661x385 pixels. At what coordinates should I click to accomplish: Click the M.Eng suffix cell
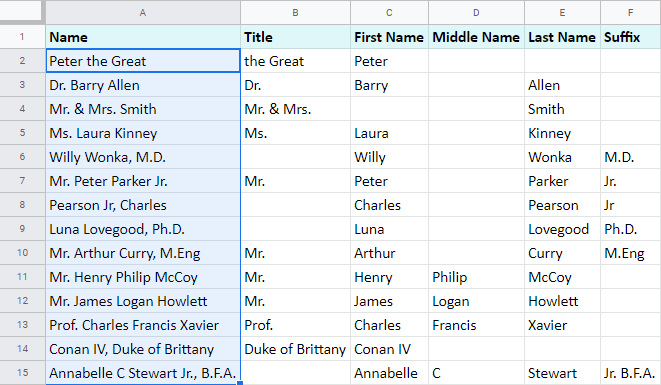(x=631, y=253)
